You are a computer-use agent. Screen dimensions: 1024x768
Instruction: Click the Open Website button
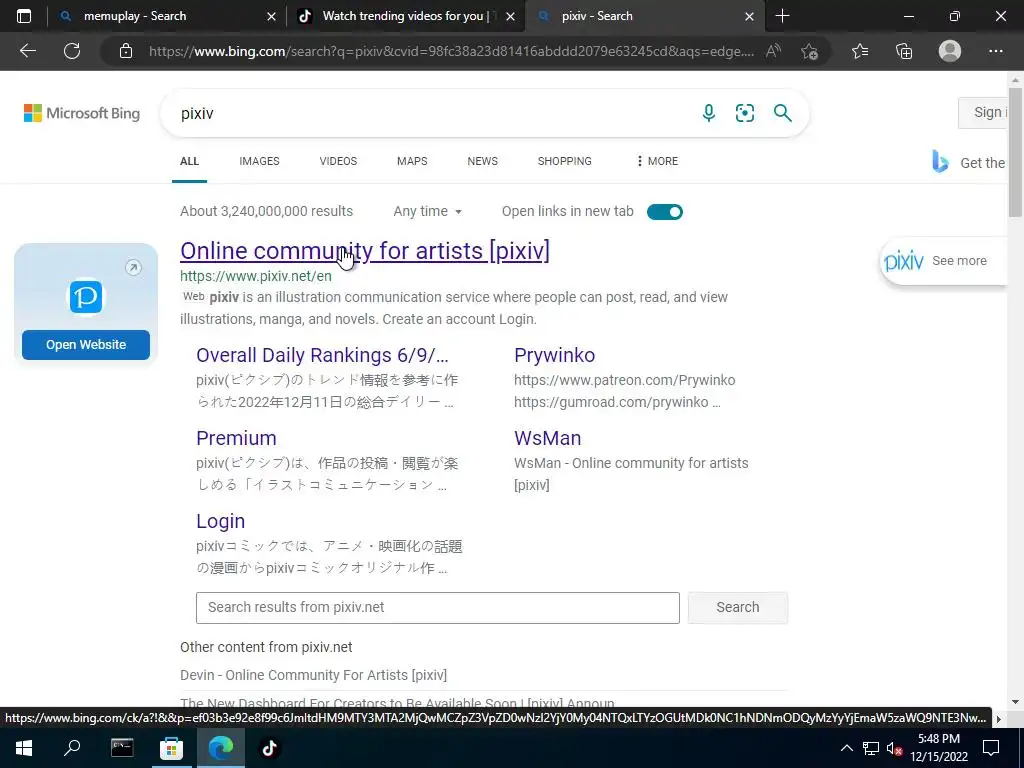86,345
